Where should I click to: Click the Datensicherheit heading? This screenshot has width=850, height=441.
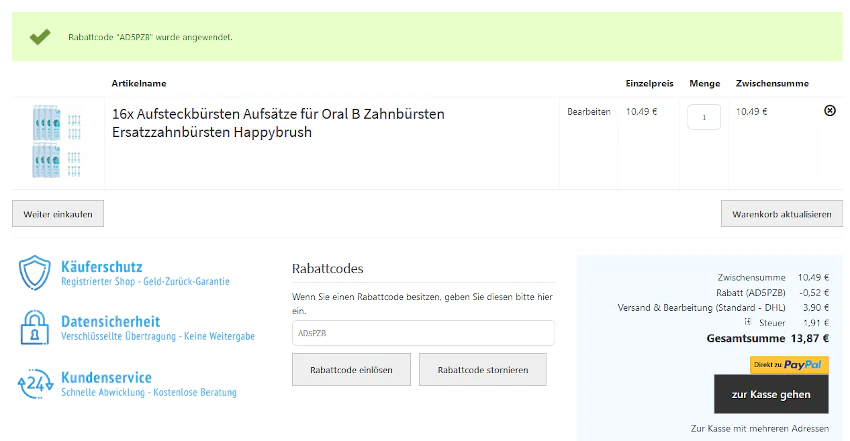(111, 321)
